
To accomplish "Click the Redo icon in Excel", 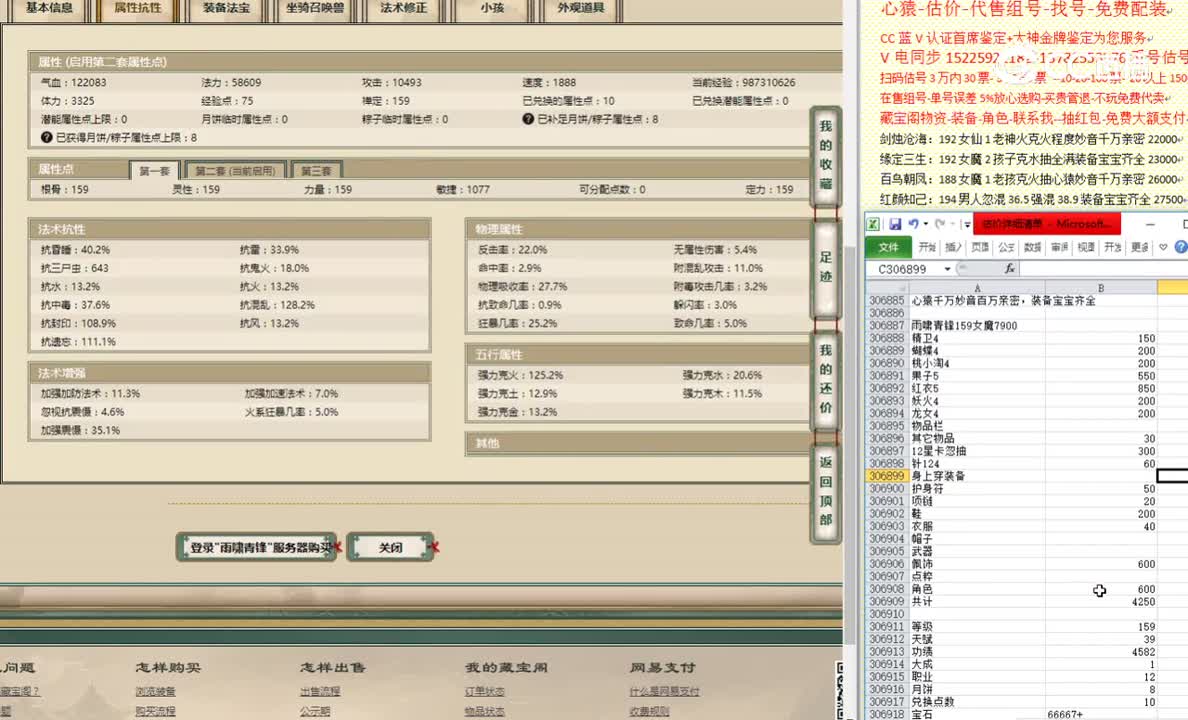I will pyautogui.click(x=941, y=223).
